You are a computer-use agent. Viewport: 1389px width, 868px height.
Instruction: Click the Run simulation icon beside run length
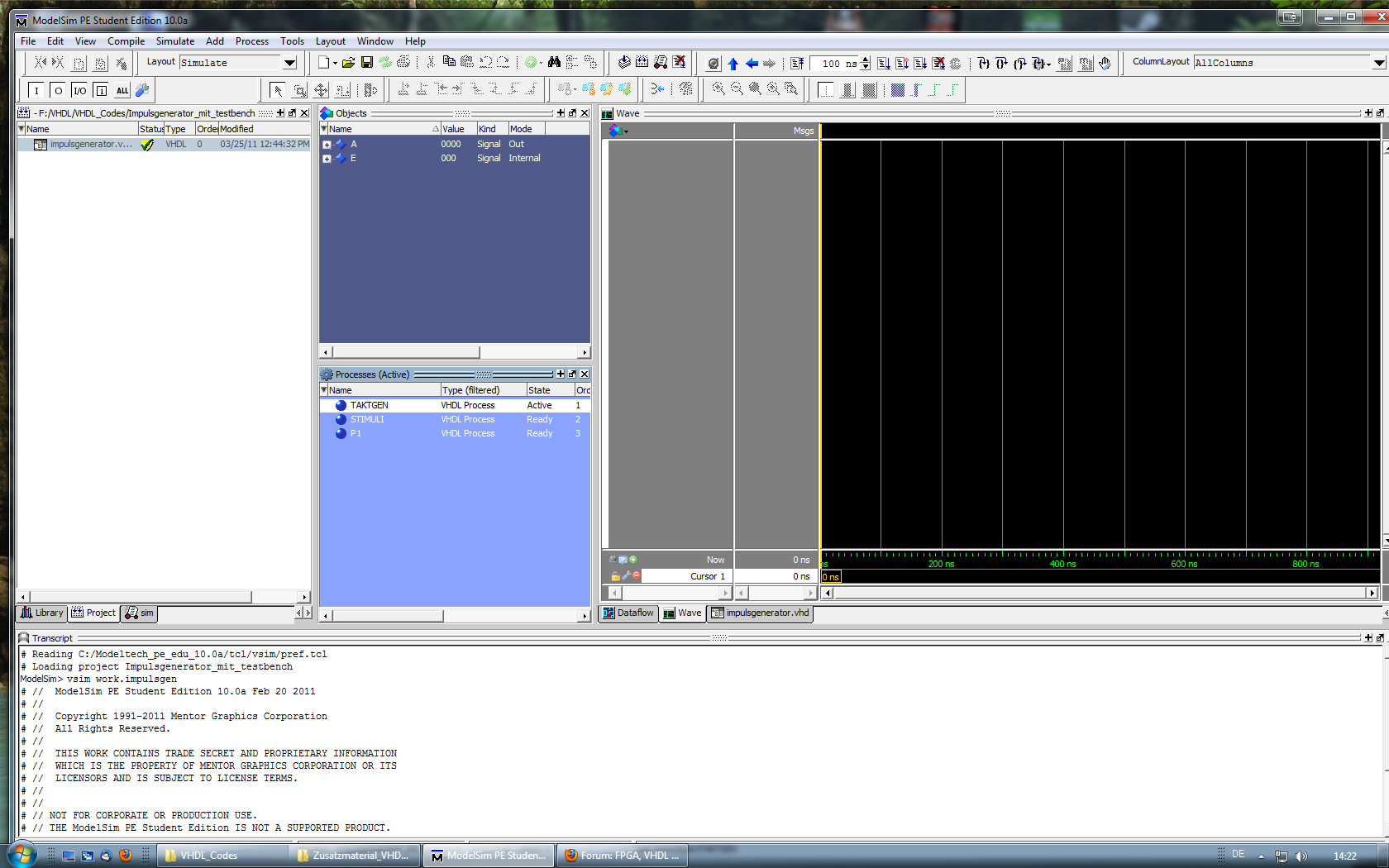tap(884, 64)
